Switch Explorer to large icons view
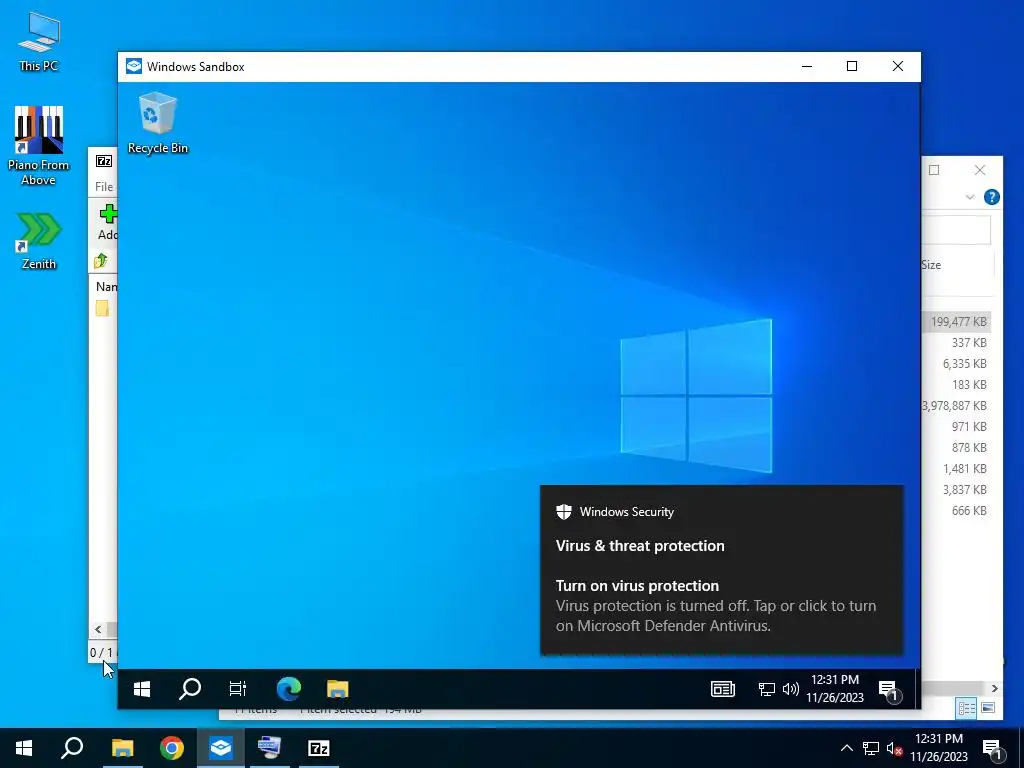This screenshot has width=1024, height=768. tap(988, 708)
